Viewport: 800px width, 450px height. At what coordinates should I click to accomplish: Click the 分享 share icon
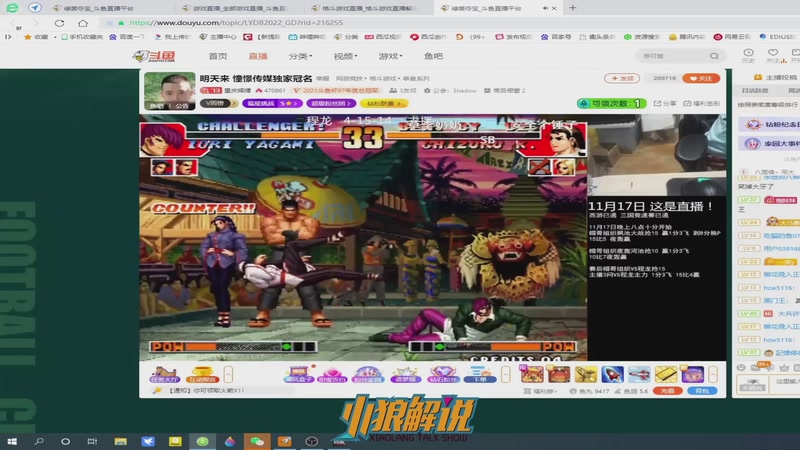point(665,104)
